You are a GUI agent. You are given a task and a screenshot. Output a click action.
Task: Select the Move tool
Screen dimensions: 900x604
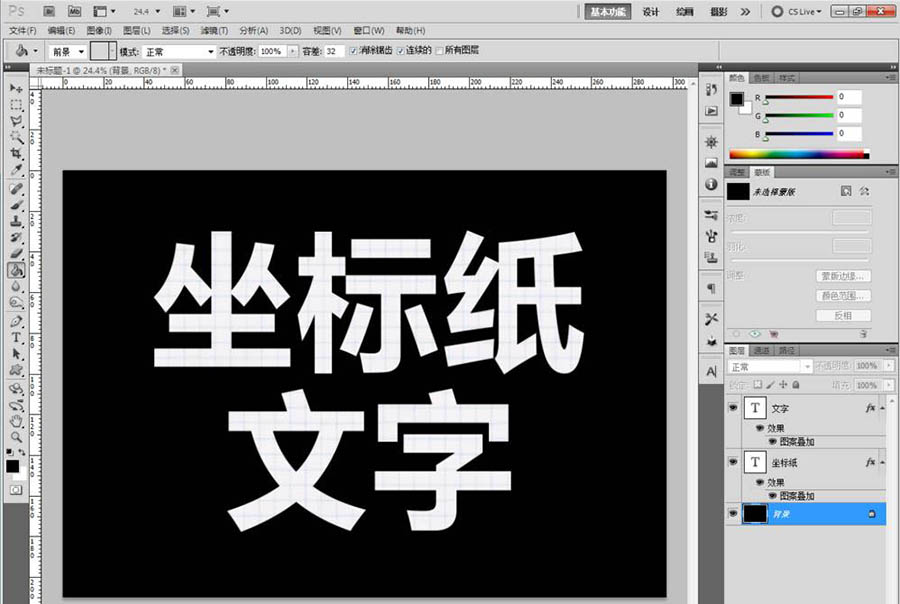14,89
